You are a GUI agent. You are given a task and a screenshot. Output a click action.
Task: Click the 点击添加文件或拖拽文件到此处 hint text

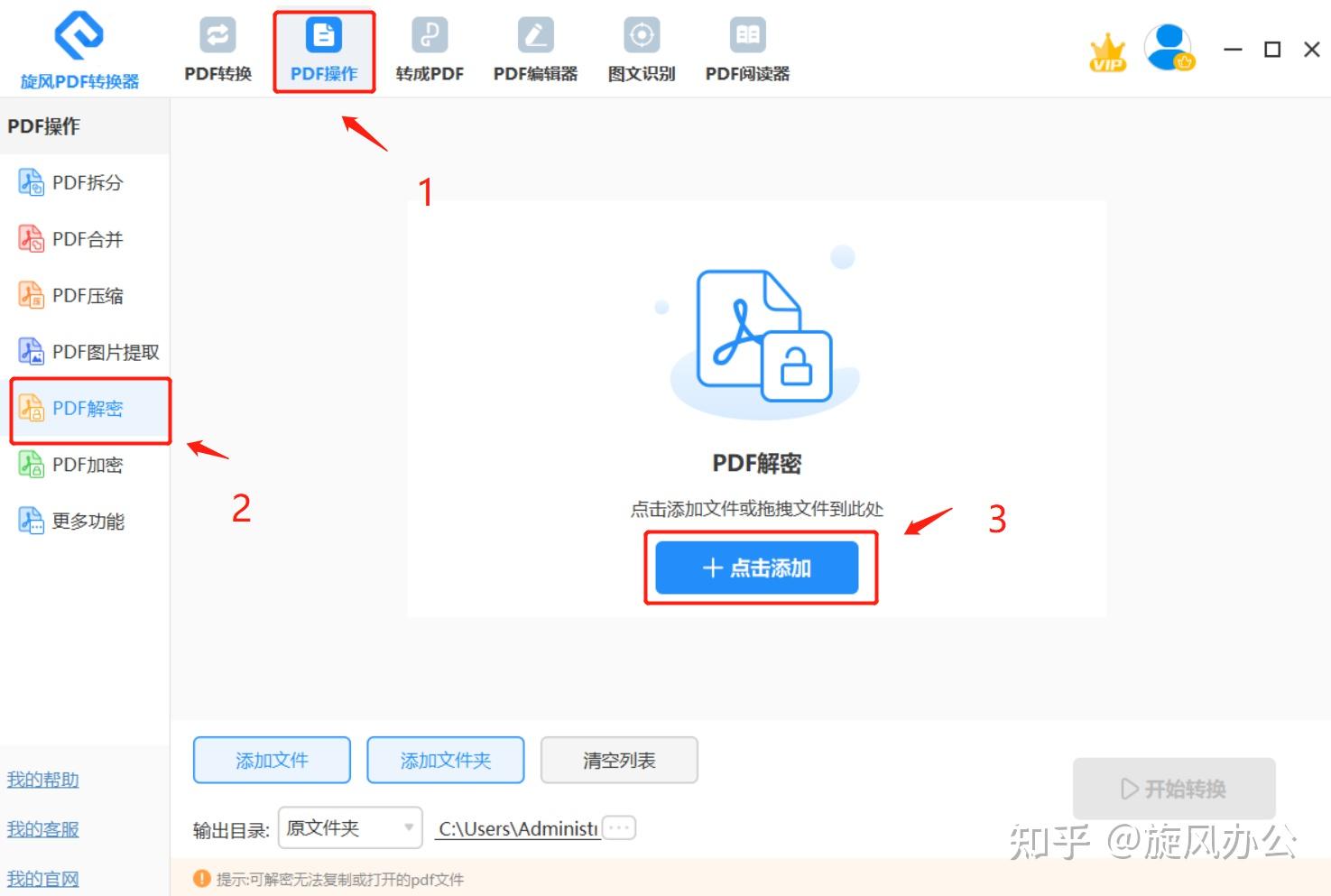tap(756, 509)
